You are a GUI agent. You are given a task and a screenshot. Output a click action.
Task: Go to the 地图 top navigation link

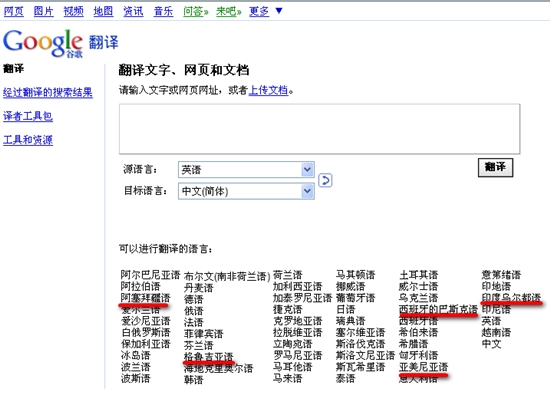coord(103,12)
